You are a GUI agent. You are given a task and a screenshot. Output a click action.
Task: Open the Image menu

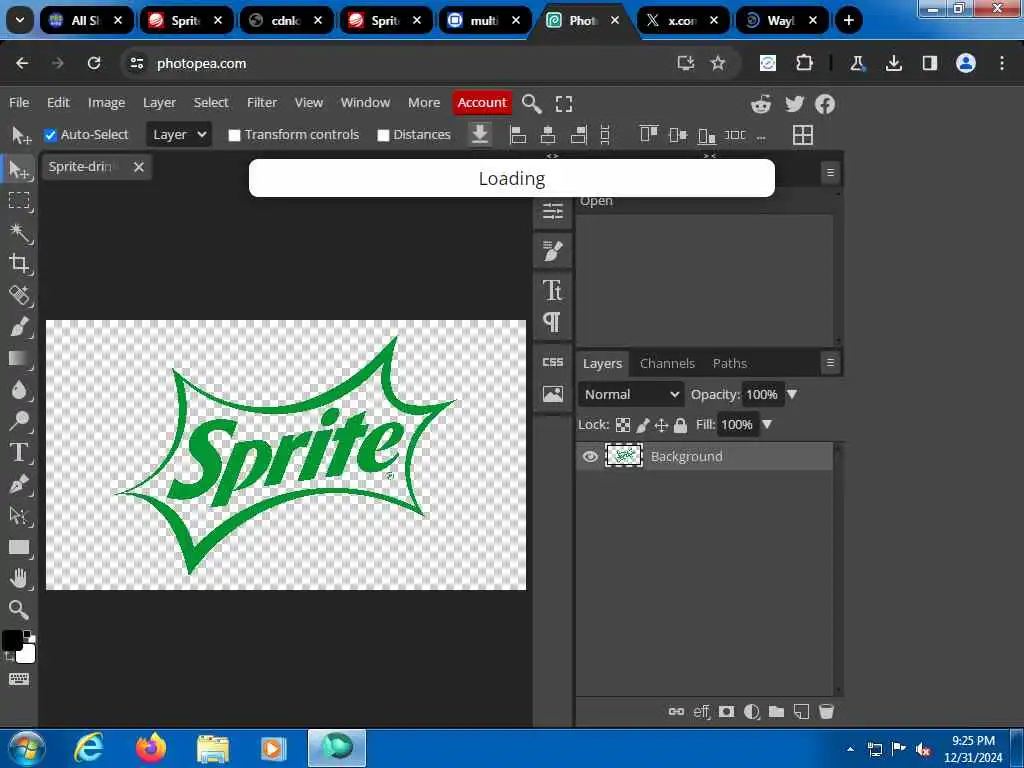coord(106,103)
